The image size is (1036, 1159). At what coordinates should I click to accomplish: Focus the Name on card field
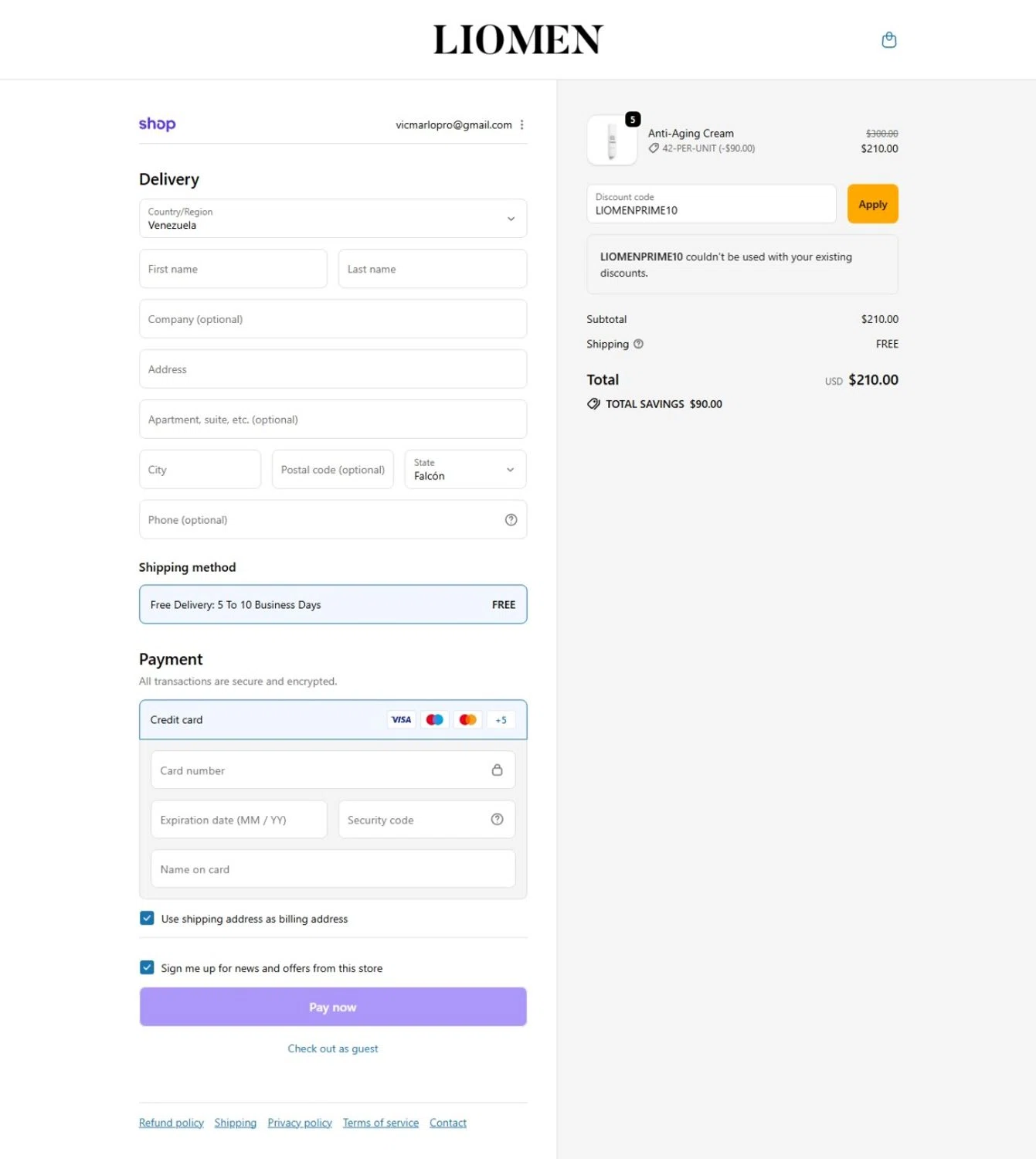pos(333,868)
